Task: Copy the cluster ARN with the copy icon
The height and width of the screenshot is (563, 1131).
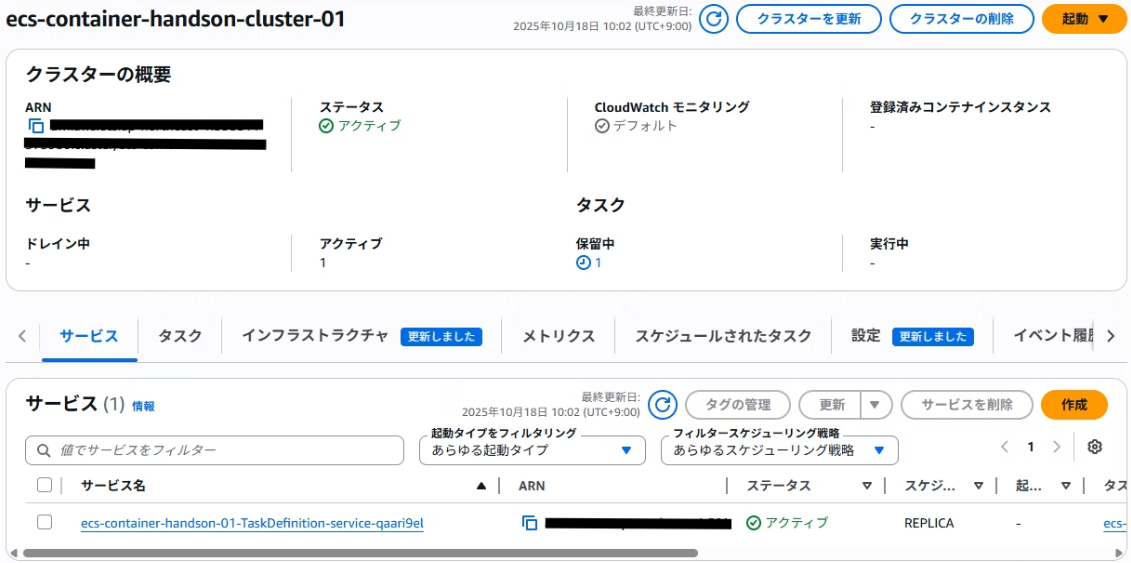Action: click(36, 126)
